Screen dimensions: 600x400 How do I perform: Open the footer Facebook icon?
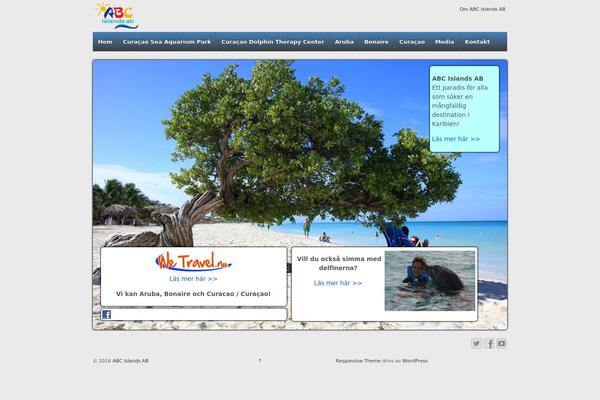[x=489, y=343]
